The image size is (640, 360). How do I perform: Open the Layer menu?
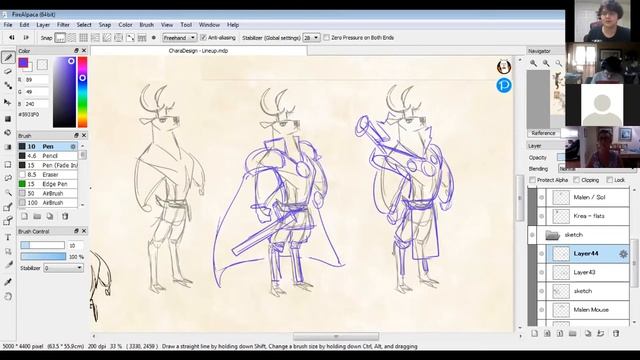click(x=43, y=25)
